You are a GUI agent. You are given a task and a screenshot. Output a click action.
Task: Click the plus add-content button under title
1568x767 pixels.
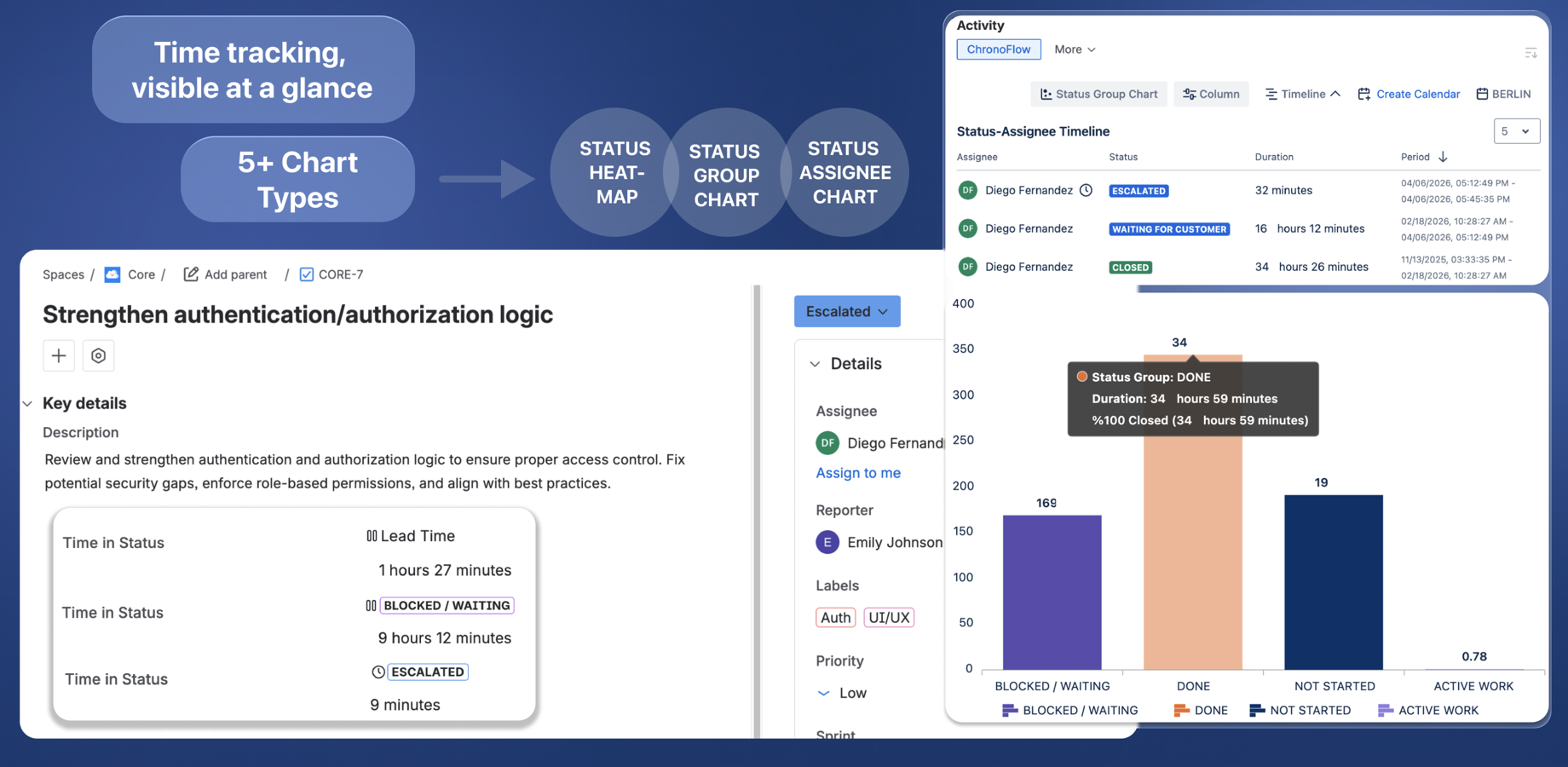click(59, 355)
